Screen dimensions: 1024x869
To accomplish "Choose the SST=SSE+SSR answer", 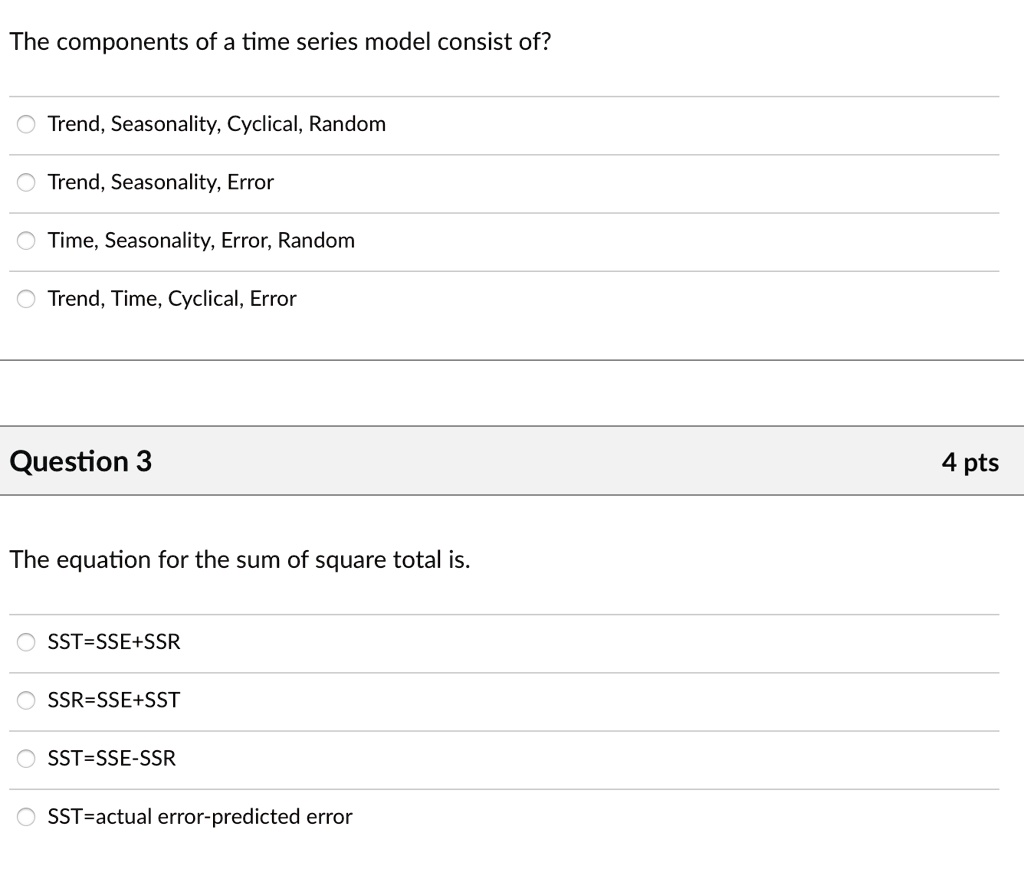I will pyautogui.click(x=114, y=642).
